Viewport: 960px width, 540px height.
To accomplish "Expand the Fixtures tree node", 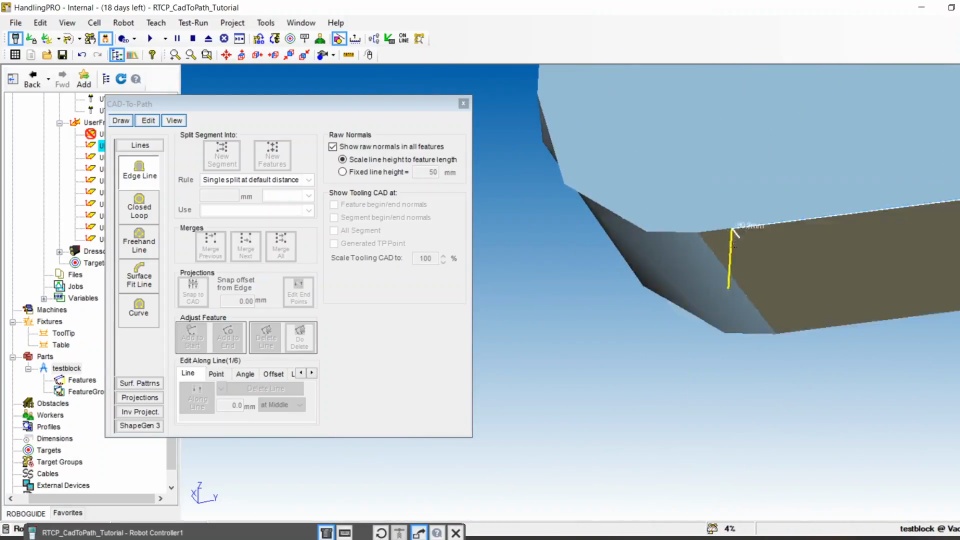I will tap(13, 322).
